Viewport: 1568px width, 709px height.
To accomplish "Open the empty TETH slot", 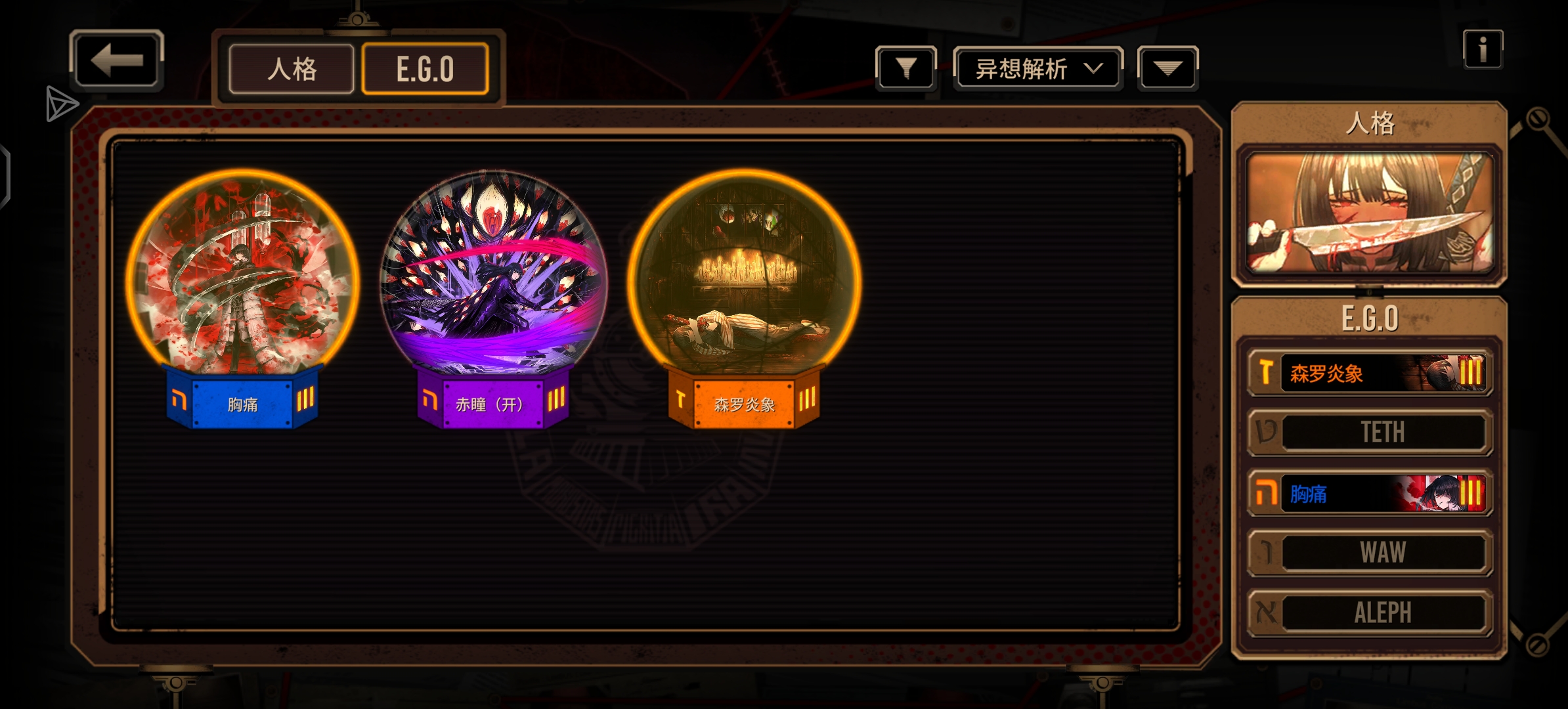I will [1370, 433].
